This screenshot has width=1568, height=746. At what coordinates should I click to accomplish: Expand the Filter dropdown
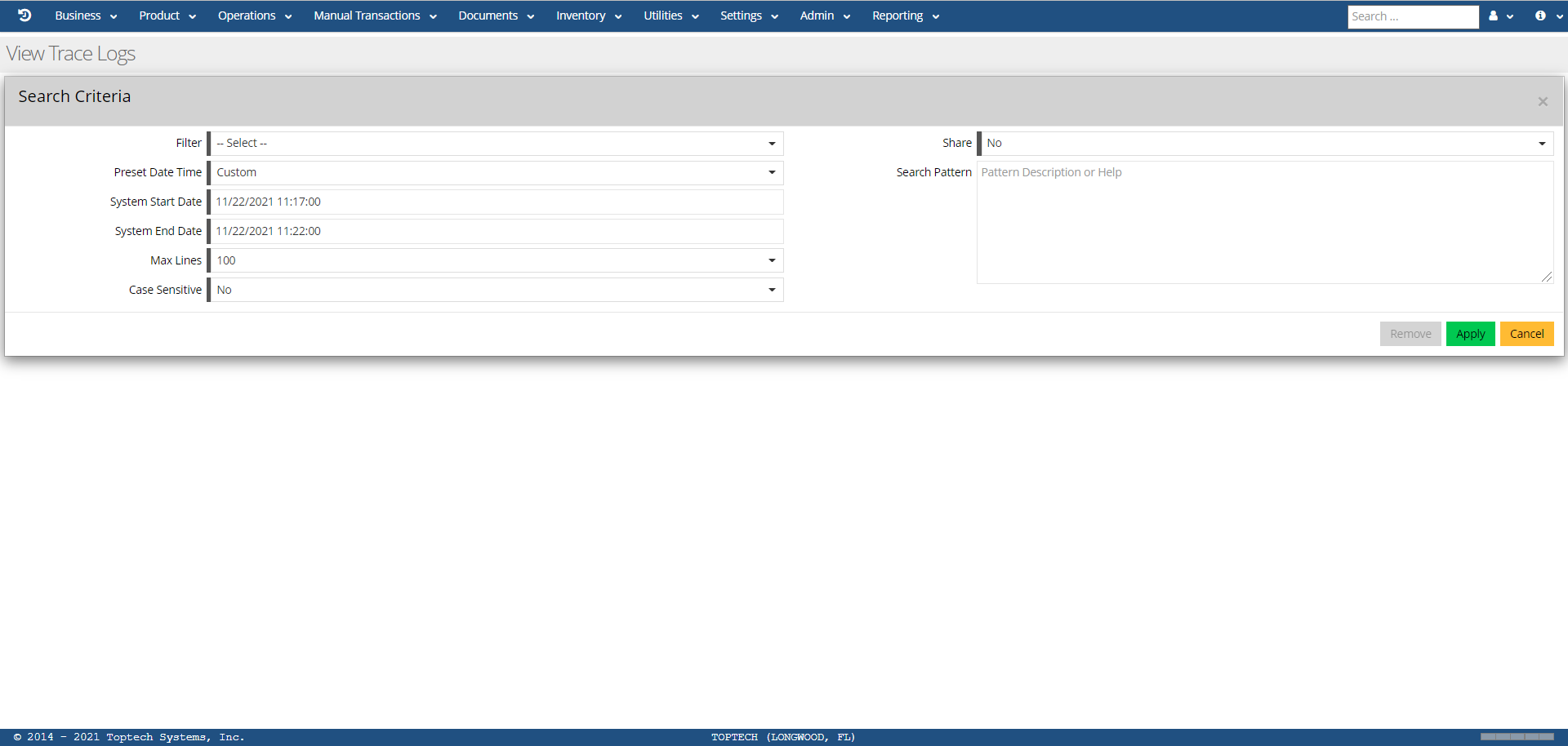coord(497,144)
